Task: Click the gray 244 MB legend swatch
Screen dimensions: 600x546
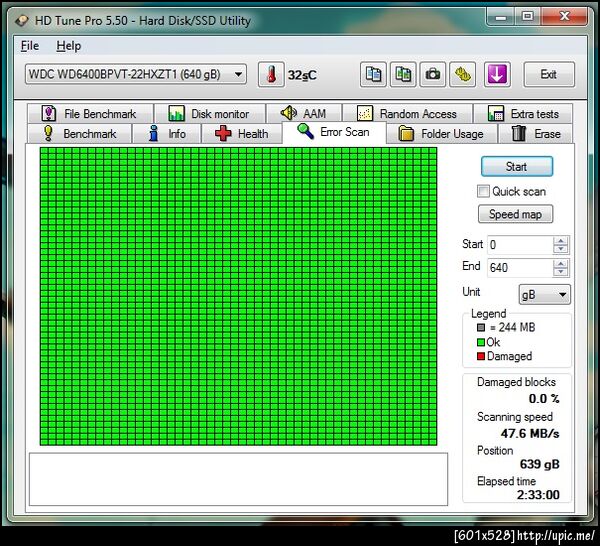Action: tap(481, 328)
